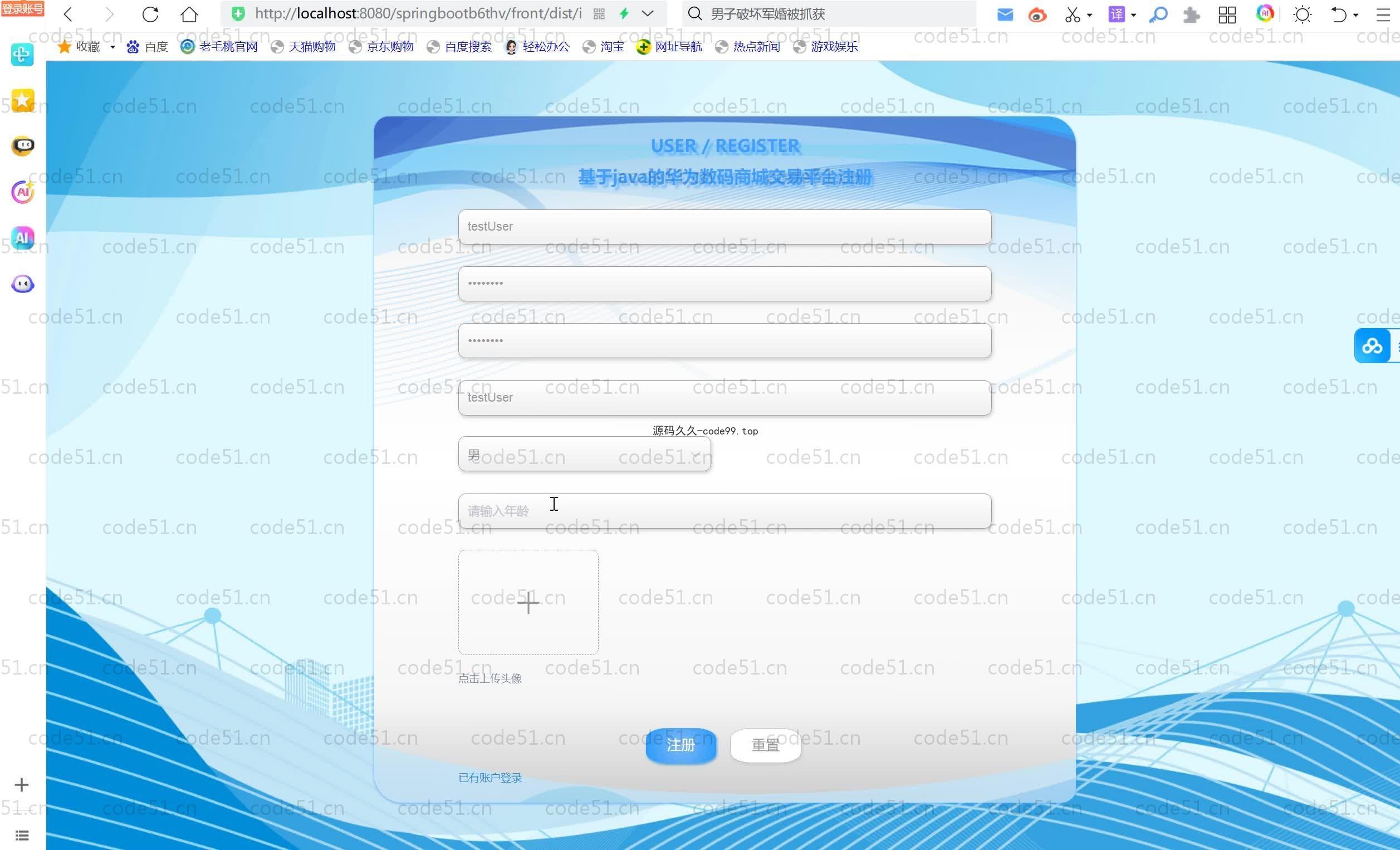This screenshot has height=850, width=1400.
Task: Expand the translate dropdown arrow
Action: (1133, 16)
